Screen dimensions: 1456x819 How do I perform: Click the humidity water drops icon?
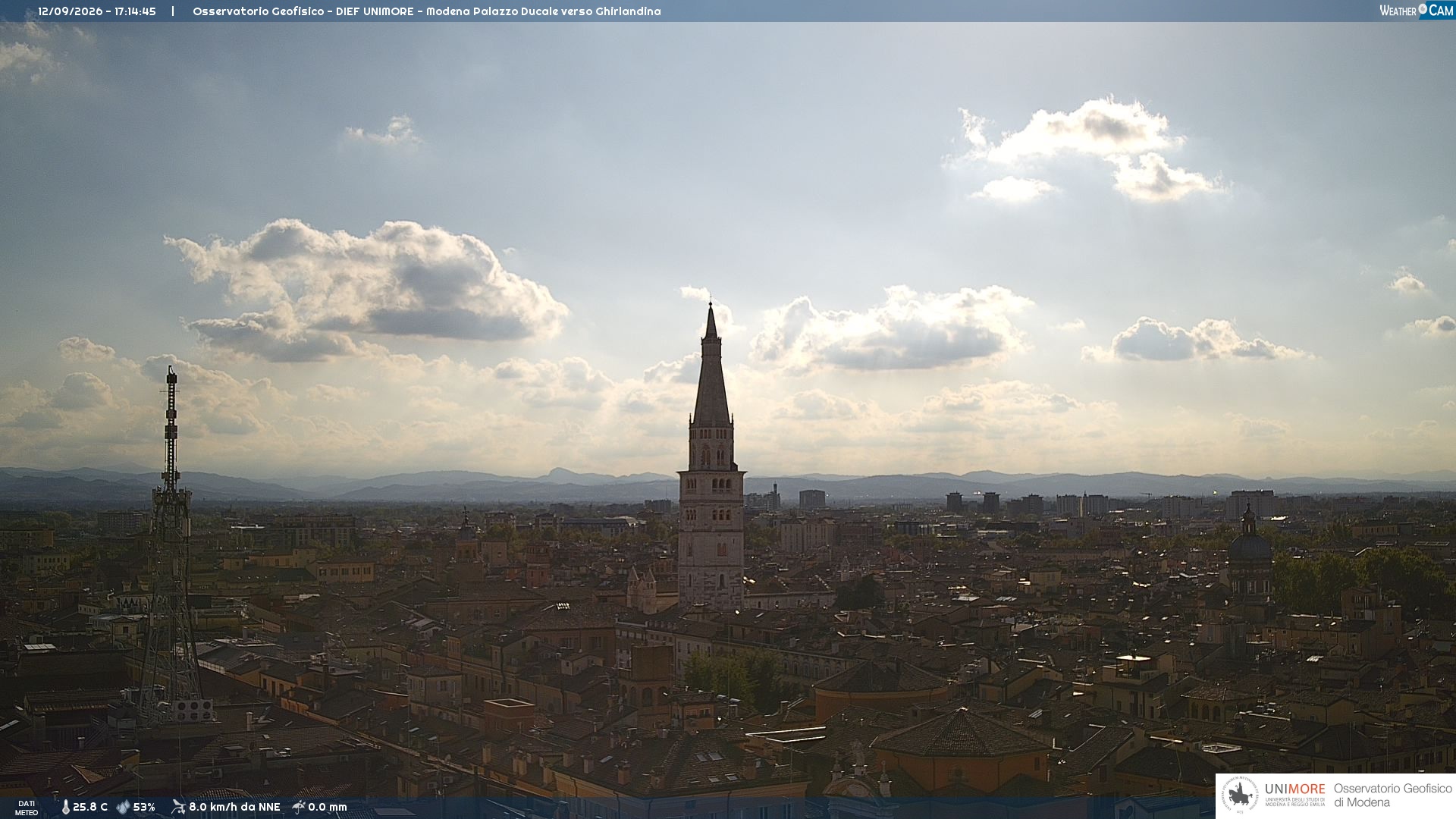(x=123, y=808)
